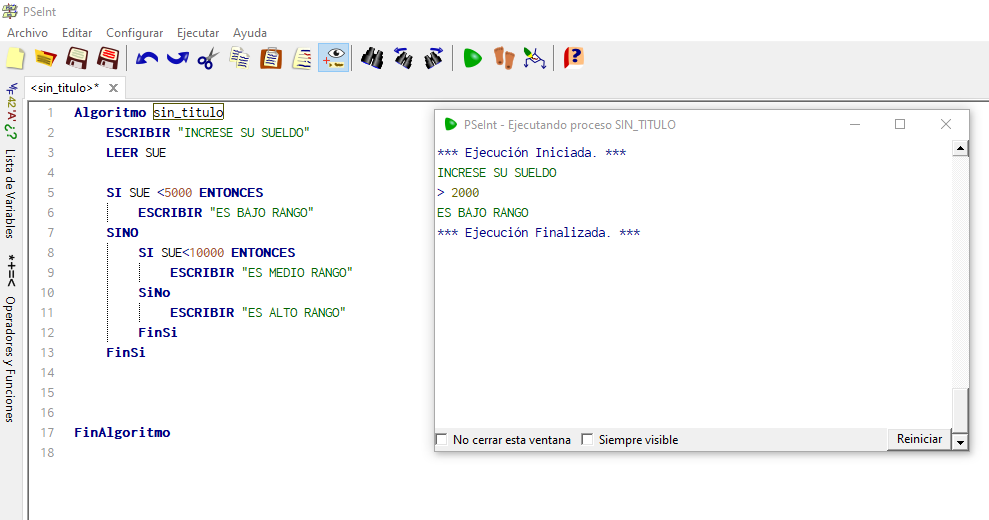989x520 pixels.
Task: Close the Ejecutando proceso window
Action: 945,124
